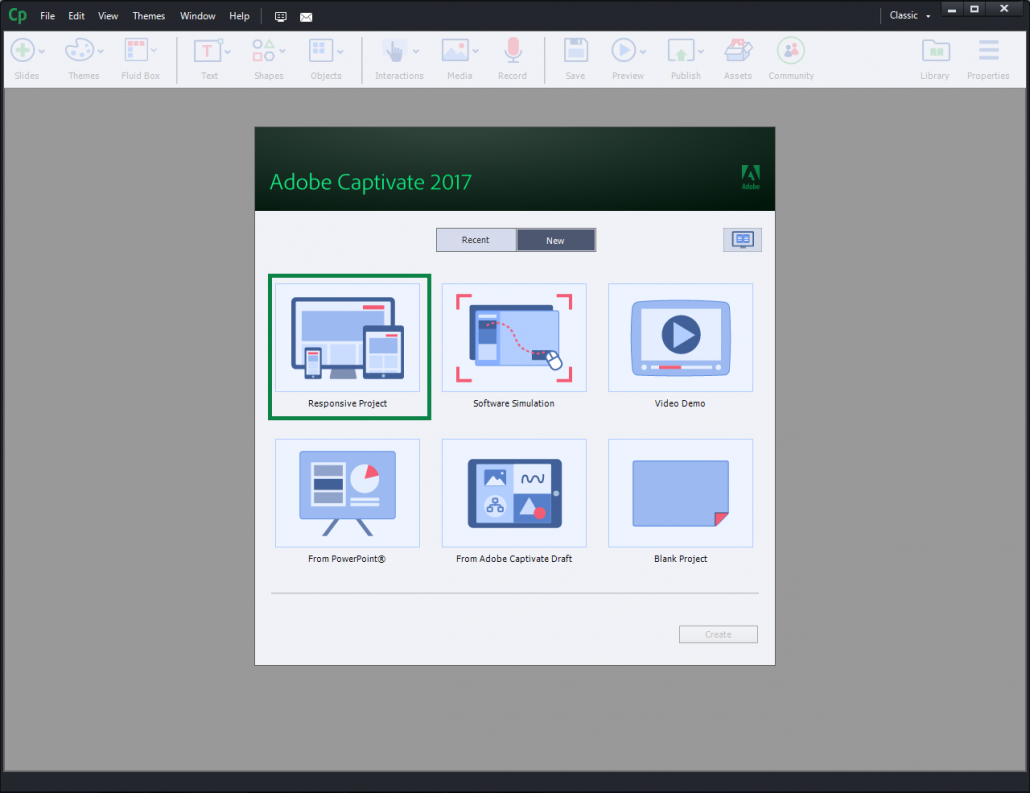The image size is (1030, 793).
Task: Open the Themes palette icon
Action: 79,51
